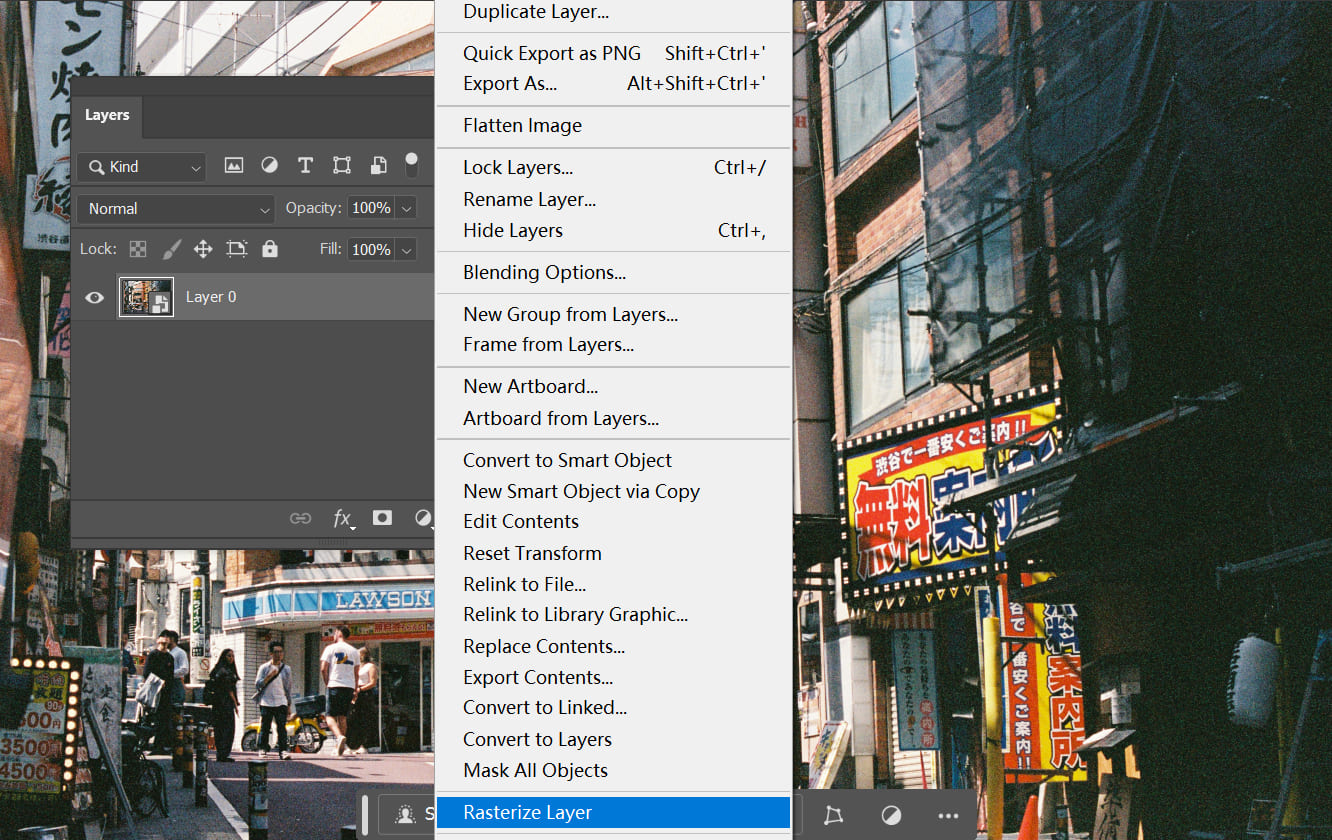This screenshot has width=1332, height=840.
Task: Filter layers by type layers icon
Action: click(305, 166)
